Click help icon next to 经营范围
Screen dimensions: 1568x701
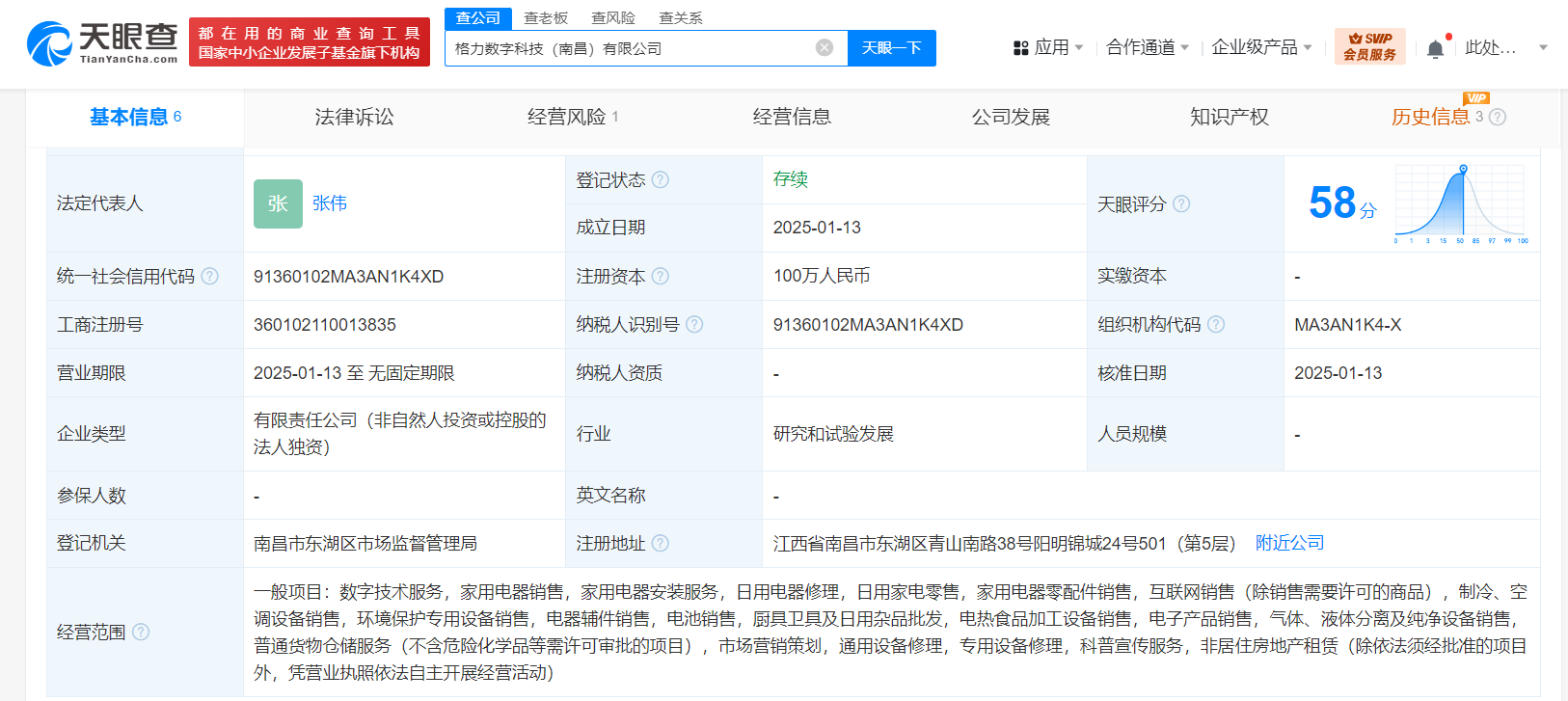[x=141, y=633]
